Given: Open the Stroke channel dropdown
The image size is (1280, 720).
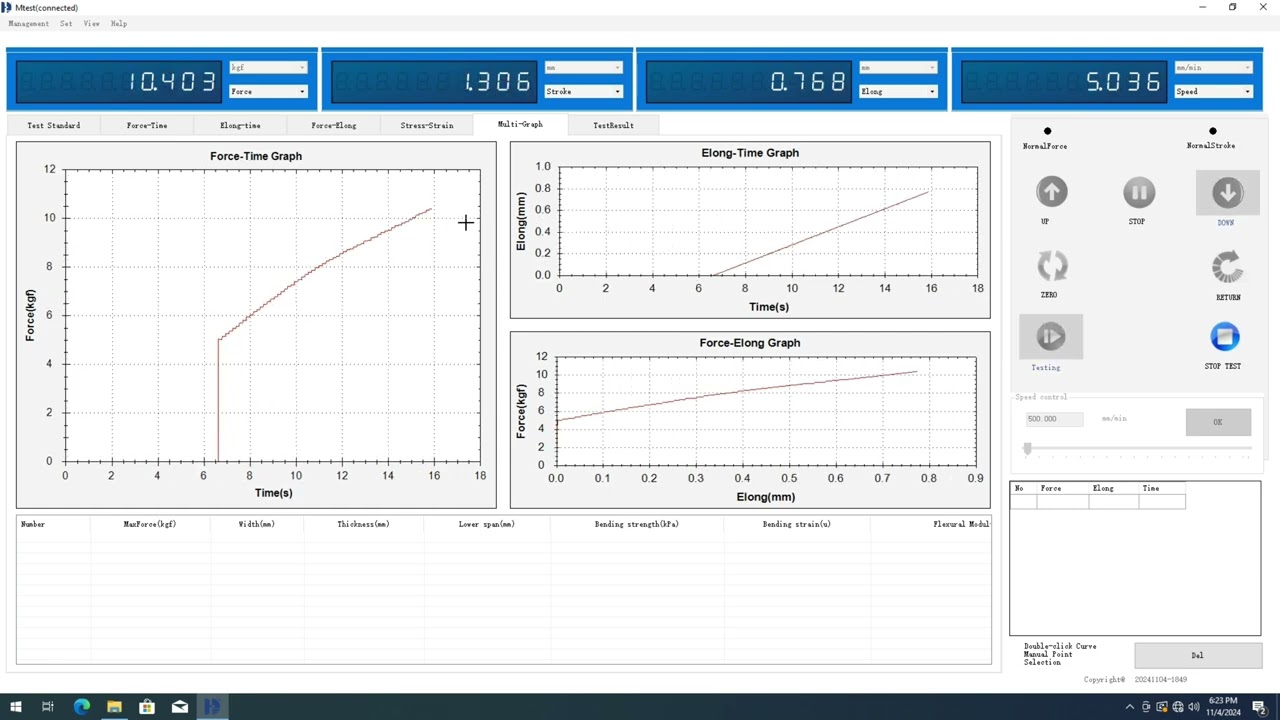Looking at the screenshot, I should pos(583,91).
